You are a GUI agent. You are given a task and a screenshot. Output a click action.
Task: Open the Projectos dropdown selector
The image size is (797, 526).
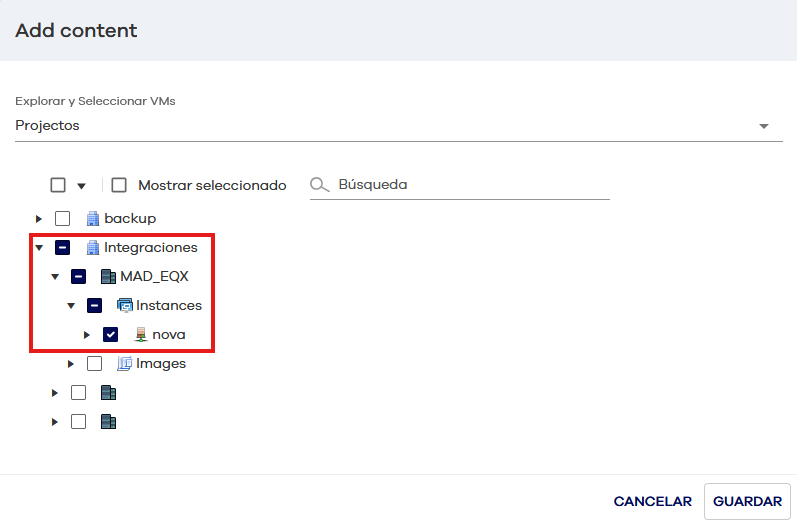click(x=764, y=126)
